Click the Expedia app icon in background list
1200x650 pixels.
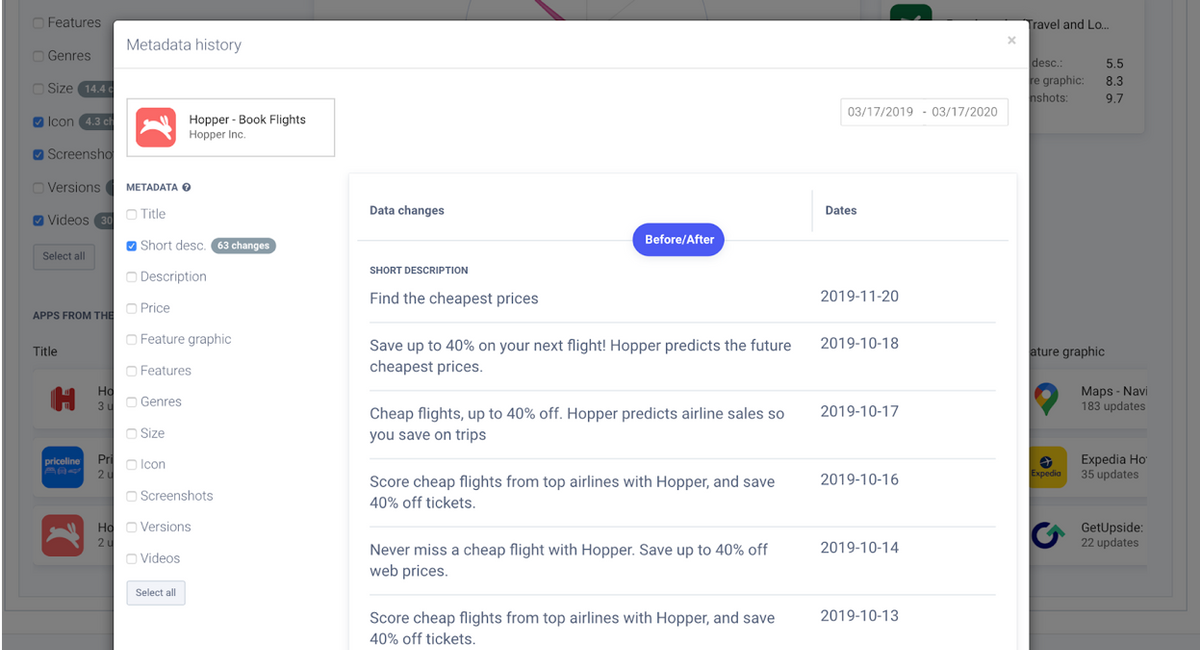pyautogui.click(x=1047, y=467)
